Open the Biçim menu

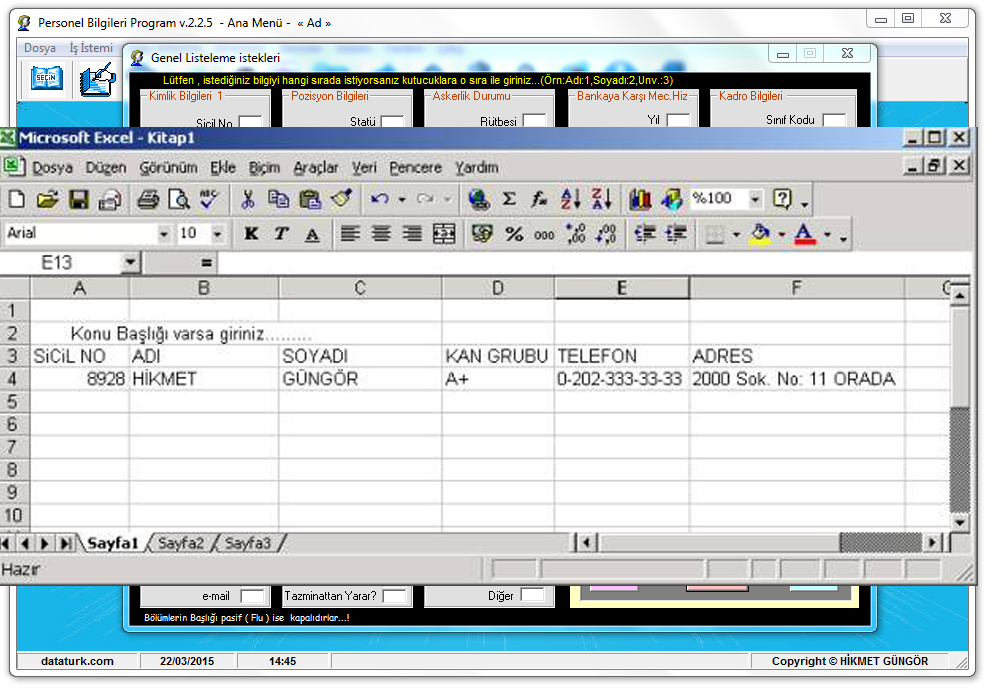pos(264,167)
